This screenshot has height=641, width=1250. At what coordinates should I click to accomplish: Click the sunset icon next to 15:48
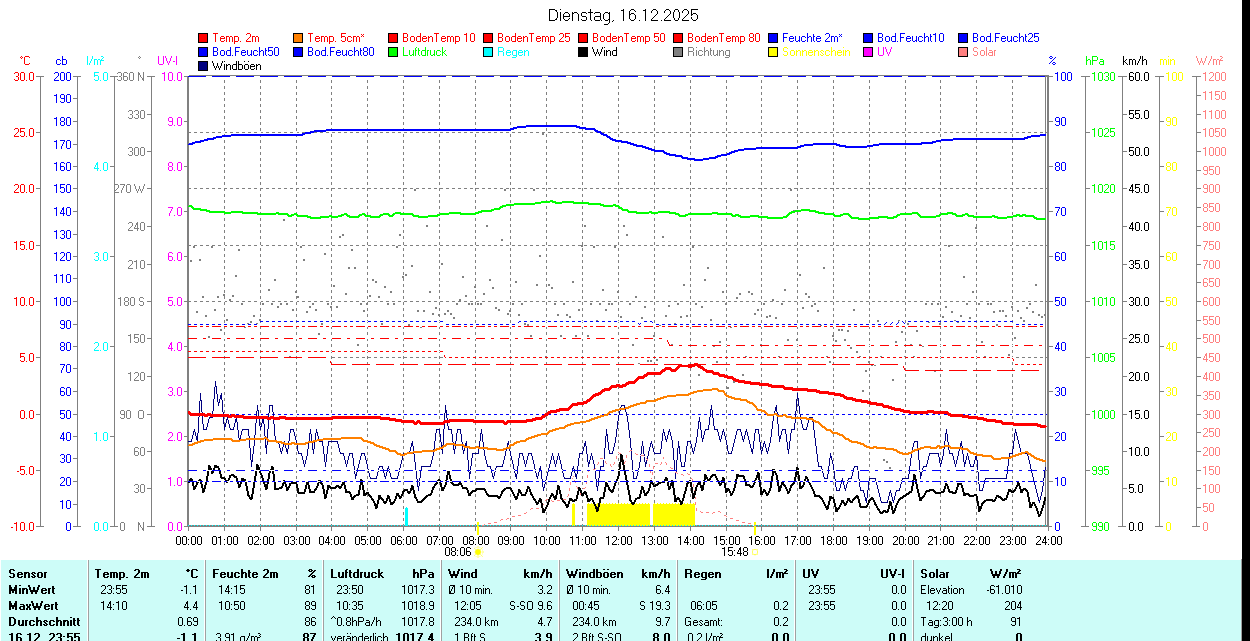coord(754,551)
